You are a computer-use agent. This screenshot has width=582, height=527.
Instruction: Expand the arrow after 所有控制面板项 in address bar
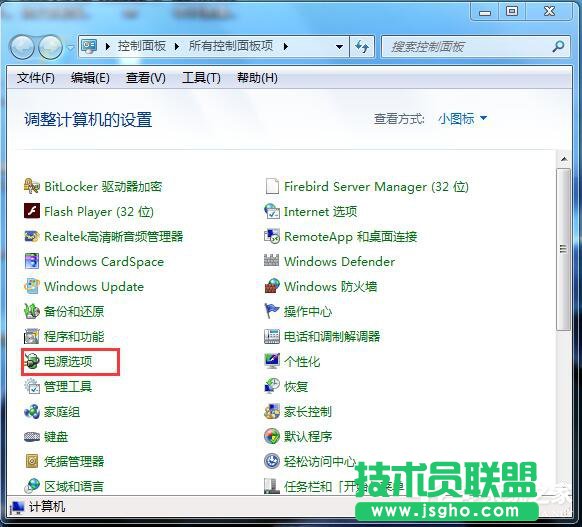[285, 47]
